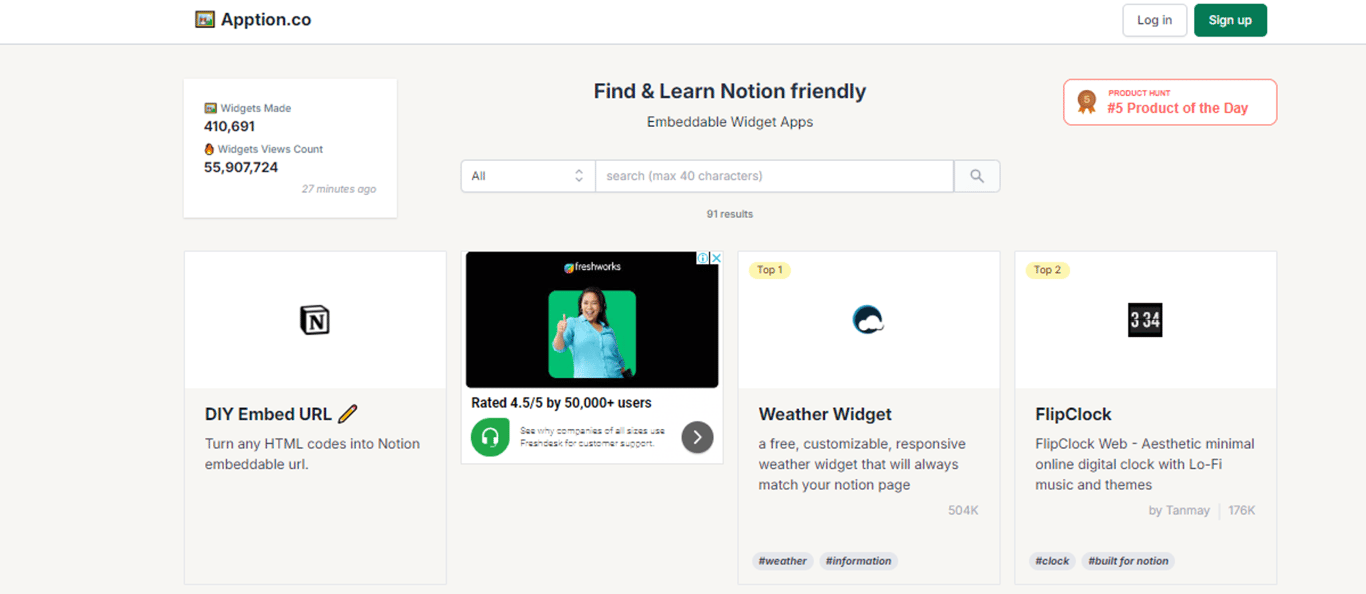Click the fire icon beside Widgets Views Count

pyautogui.click(x=208, y=148)
